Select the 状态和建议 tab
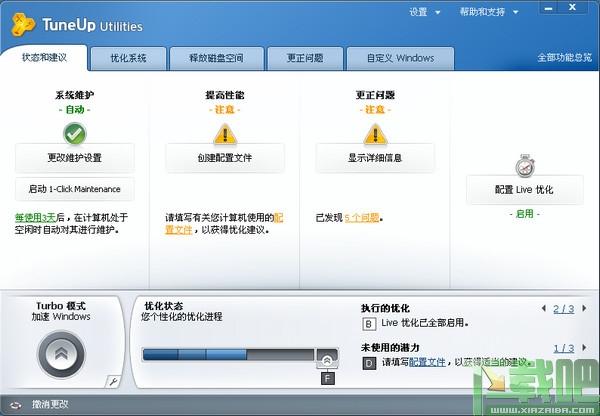 click(x=44, y=58)
